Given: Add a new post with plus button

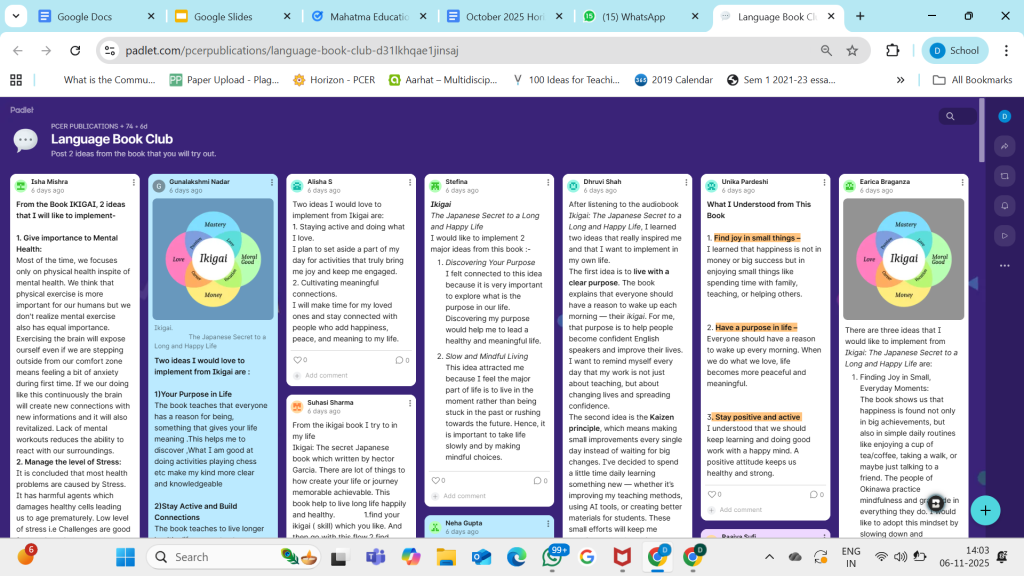Looking at the screenshot, I should 985,510.
